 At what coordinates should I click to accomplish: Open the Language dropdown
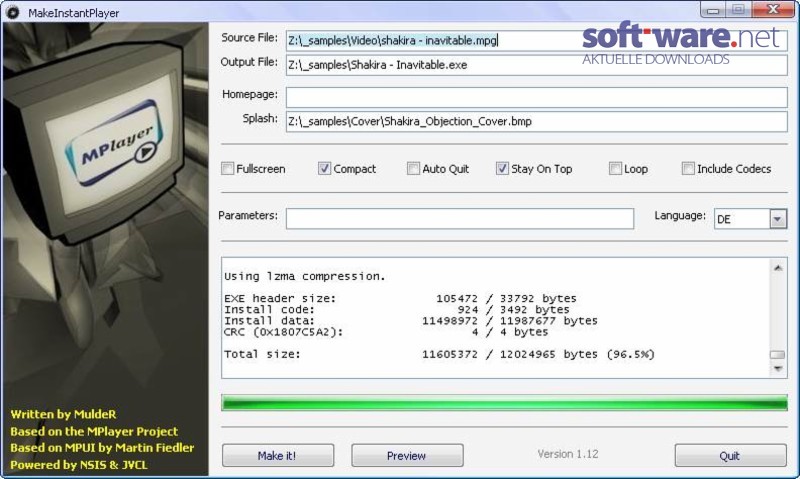[778, 219]
